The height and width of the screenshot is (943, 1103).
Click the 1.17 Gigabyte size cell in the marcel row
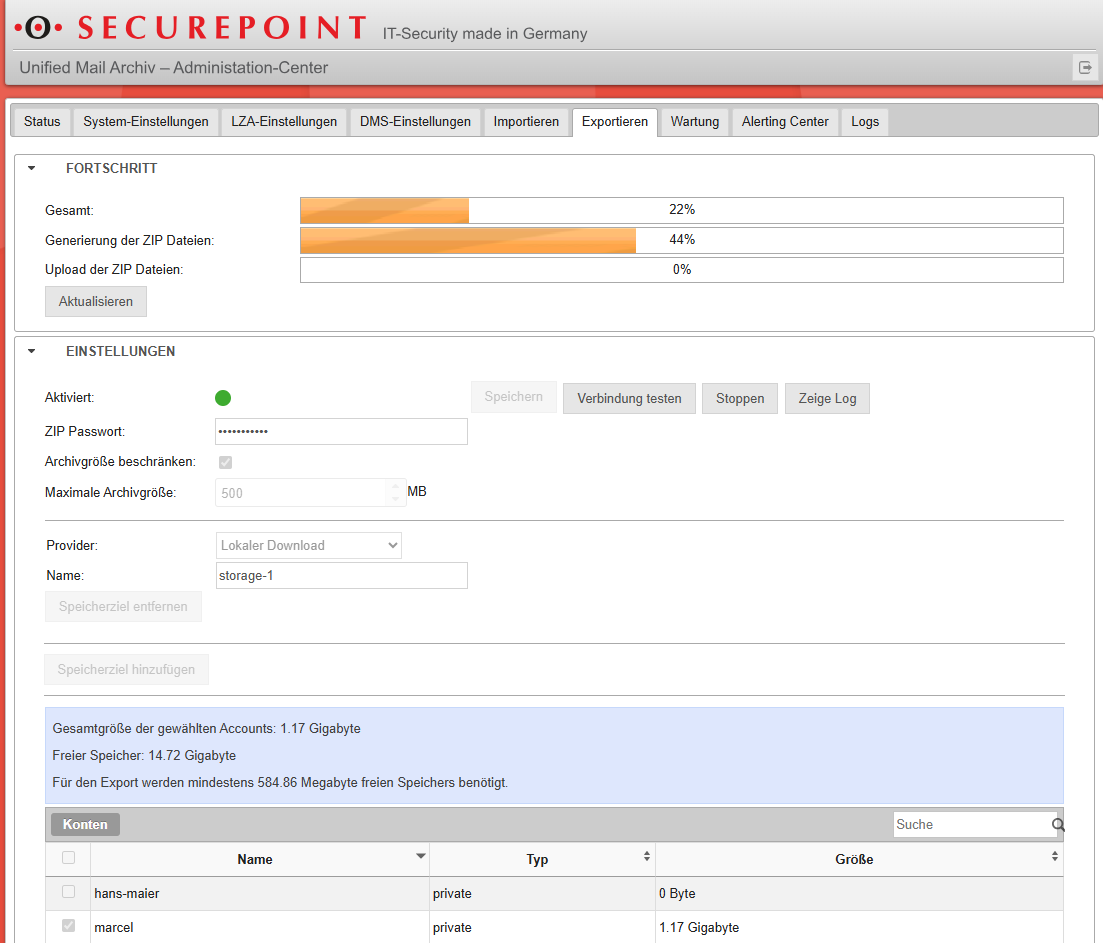click(x=859, y=928)
